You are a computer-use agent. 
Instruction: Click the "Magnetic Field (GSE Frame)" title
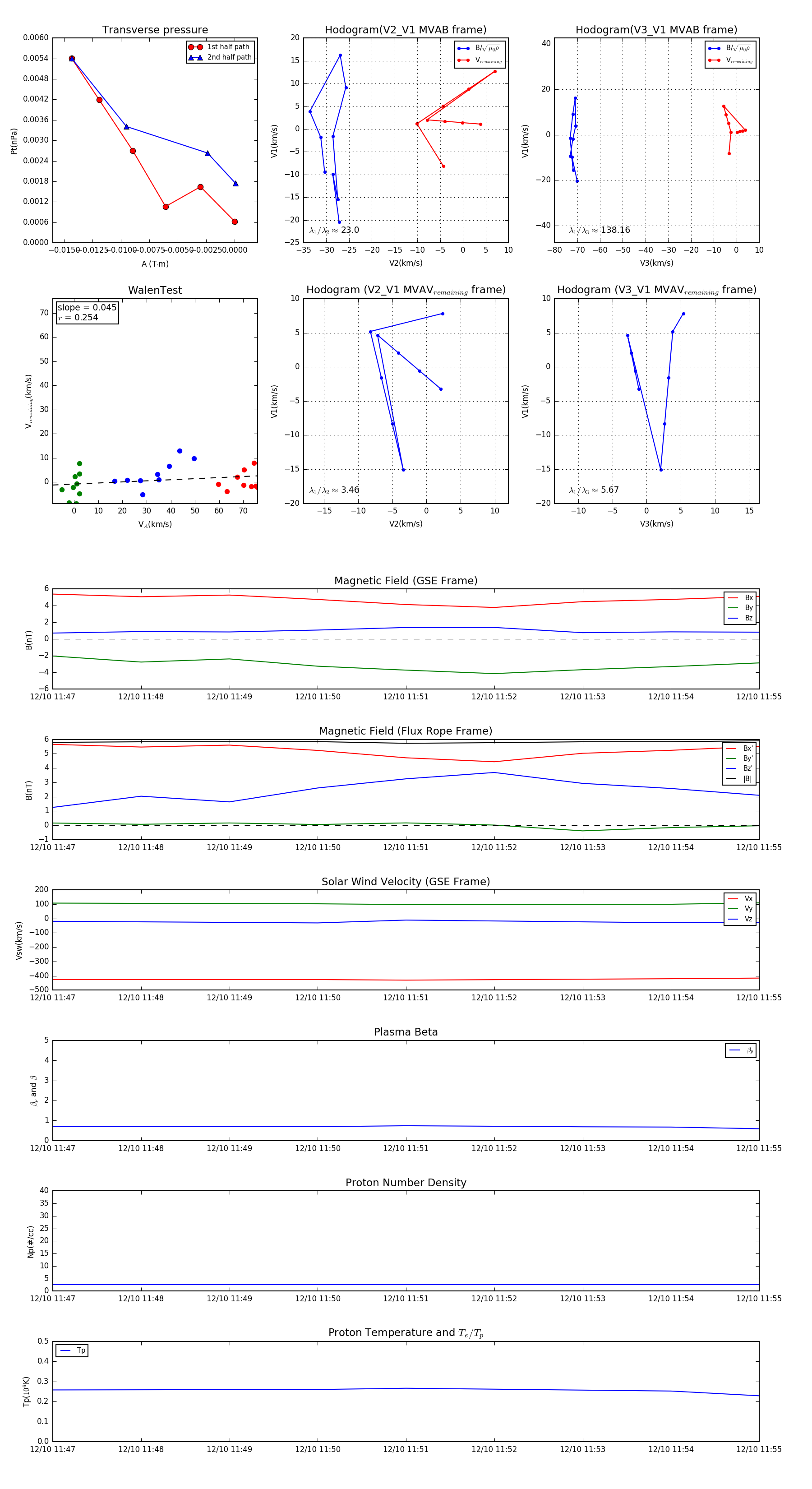406,581
